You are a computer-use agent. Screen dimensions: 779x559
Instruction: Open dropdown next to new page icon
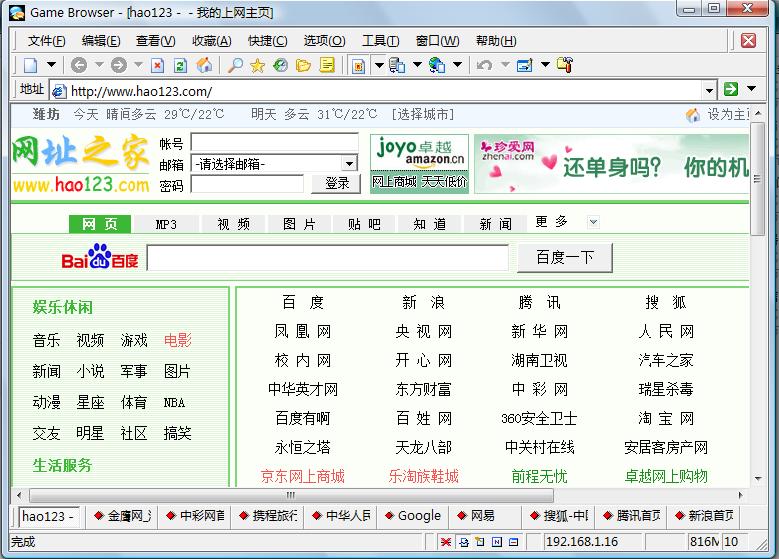[51, 65]
